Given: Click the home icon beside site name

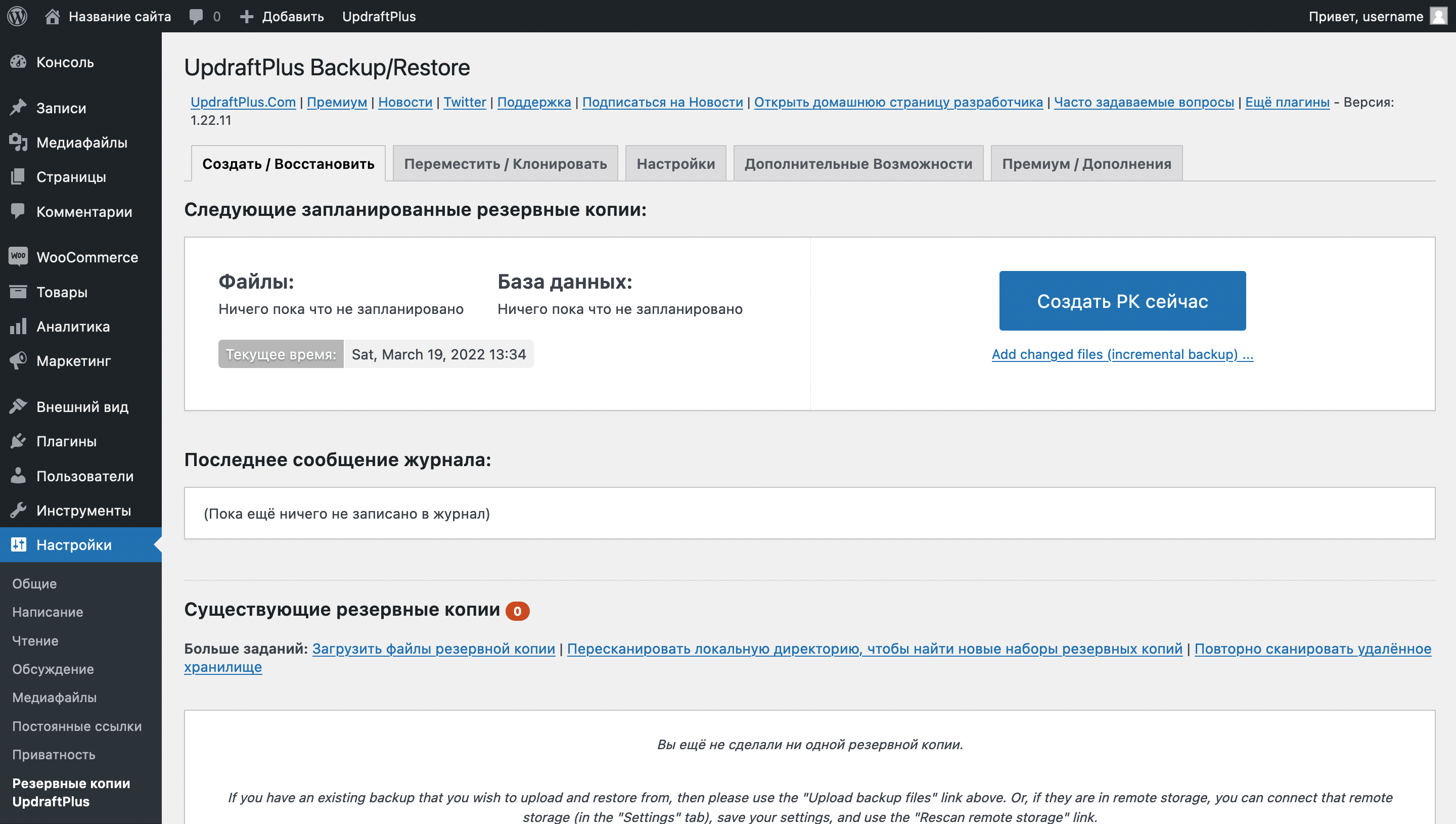Looking at the screenshot, I should coord(52,16).
